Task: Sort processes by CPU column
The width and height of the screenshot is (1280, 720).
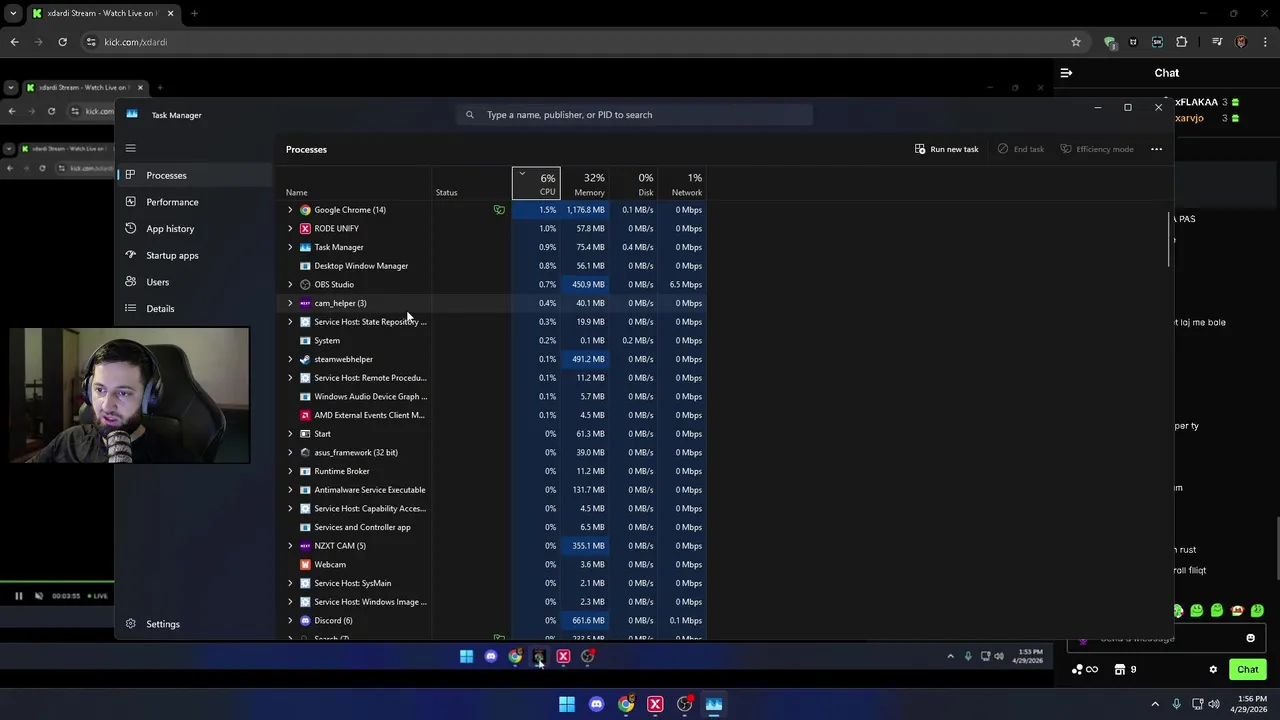Action: pyautogui.click(x=536, y=184)
